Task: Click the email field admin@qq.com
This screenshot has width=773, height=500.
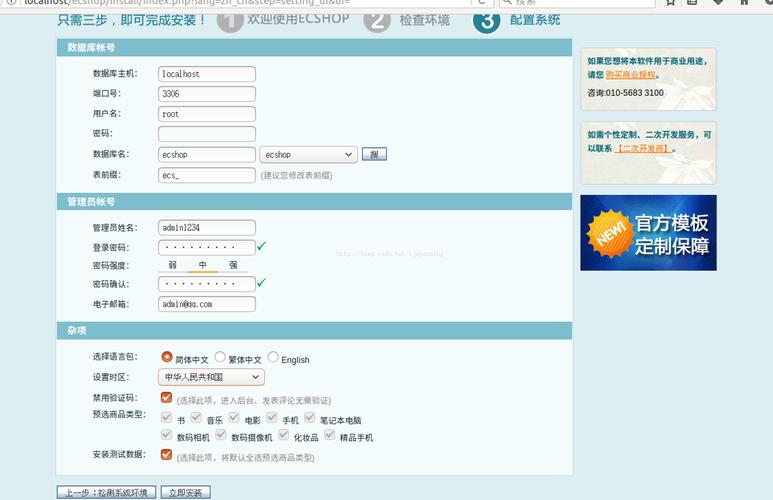Action: click(x=207, y=304)
